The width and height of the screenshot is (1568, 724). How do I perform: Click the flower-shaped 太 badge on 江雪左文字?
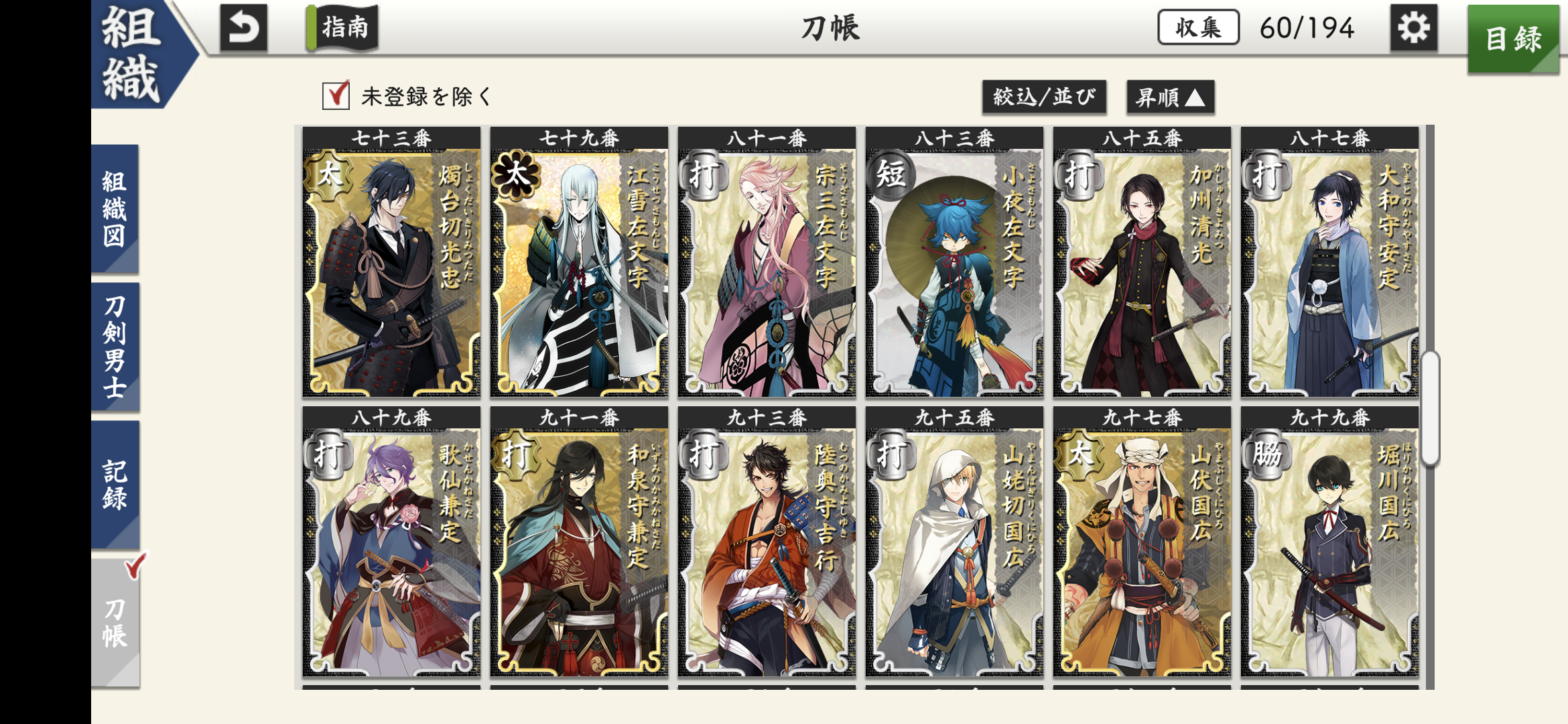click(x=516, y=176)
